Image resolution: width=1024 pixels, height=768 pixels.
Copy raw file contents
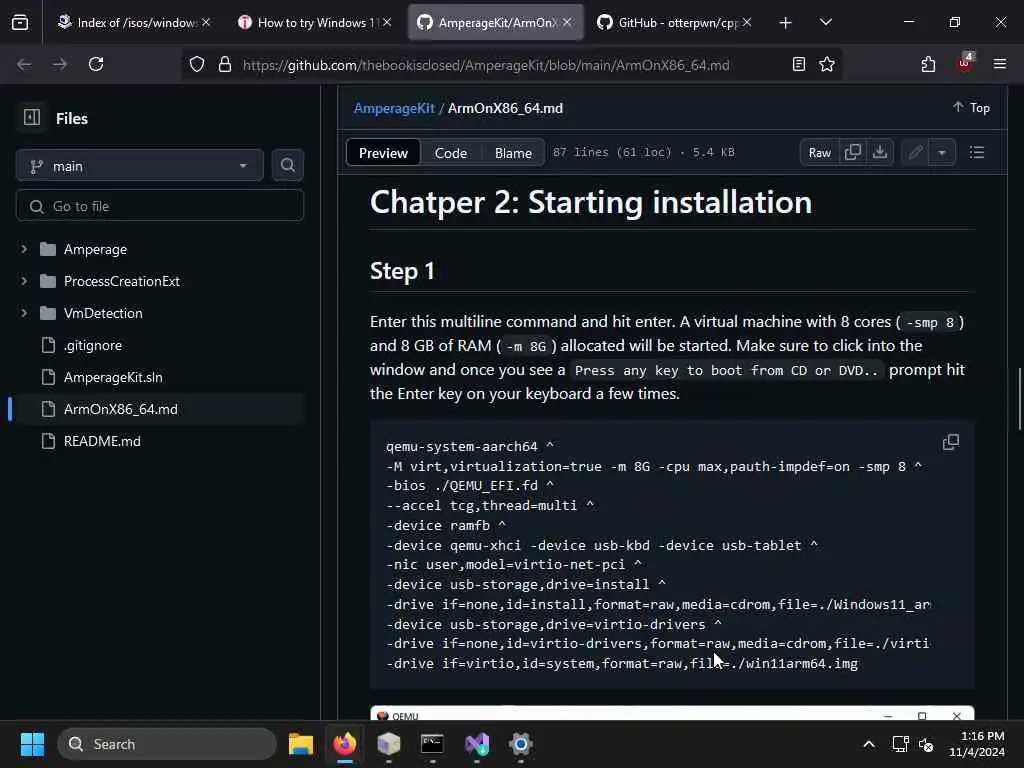point(852,152)
